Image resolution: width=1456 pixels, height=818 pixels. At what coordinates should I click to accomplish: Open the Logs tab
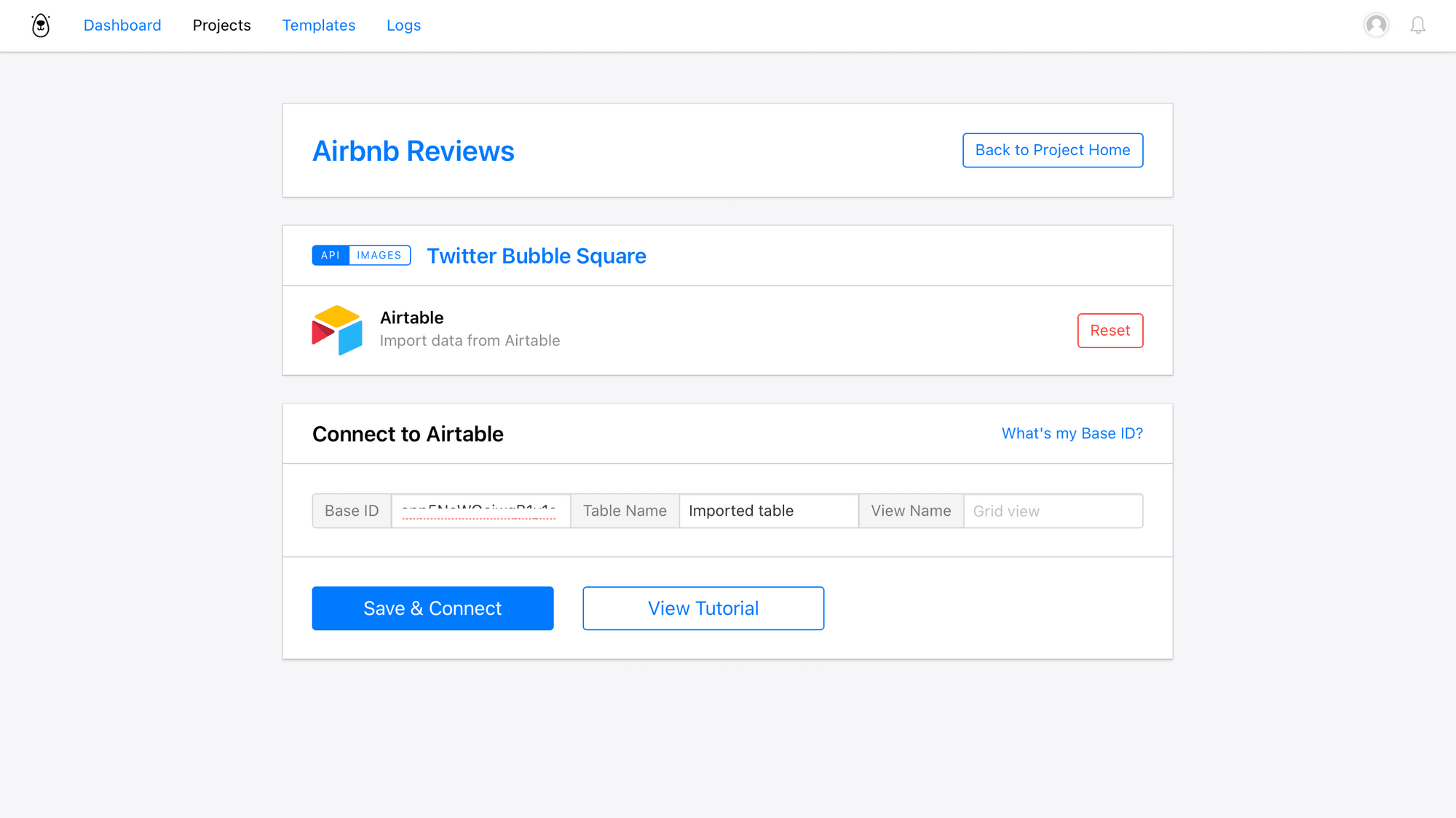click(403, 25)
